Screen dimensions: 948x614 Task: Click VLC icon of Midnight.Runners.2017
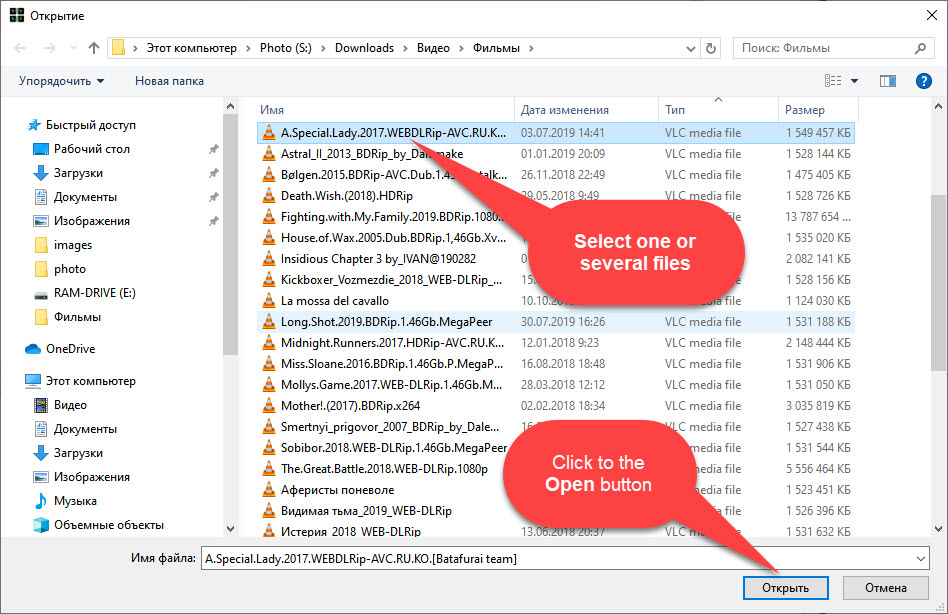point(268,343)
